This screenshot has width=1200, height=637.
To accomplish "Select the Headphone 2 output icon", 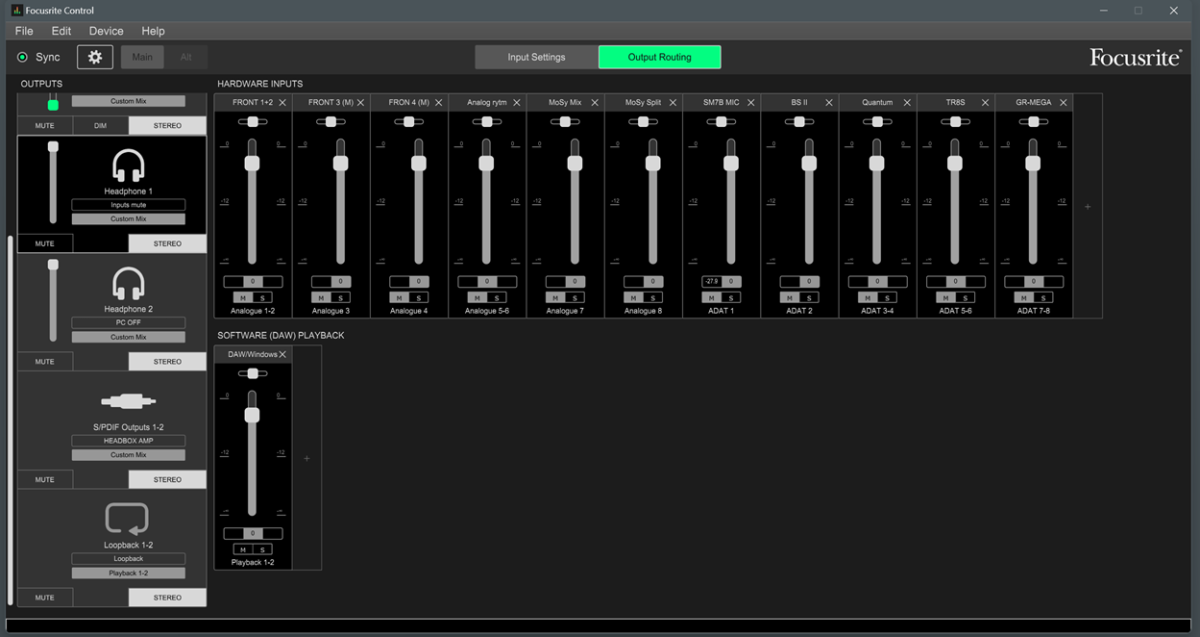I will click(x=128, y=283).
